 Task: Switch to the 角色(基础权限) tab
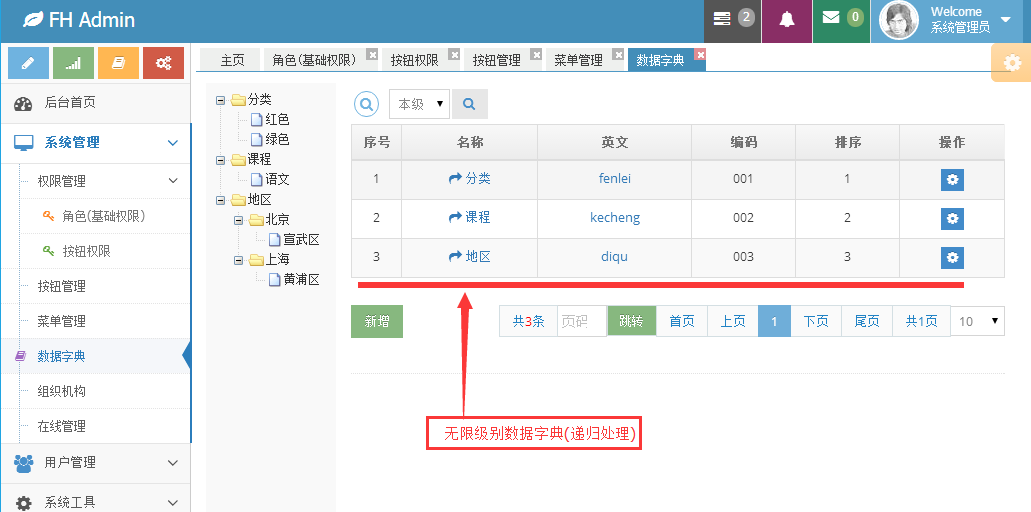click(314, 60)
